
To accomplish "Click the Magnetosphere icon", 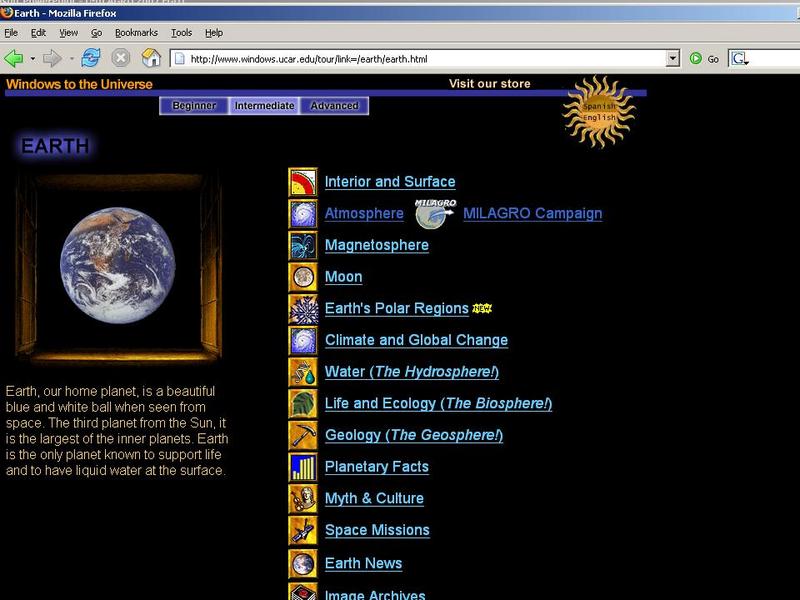I will click(303, 245).
